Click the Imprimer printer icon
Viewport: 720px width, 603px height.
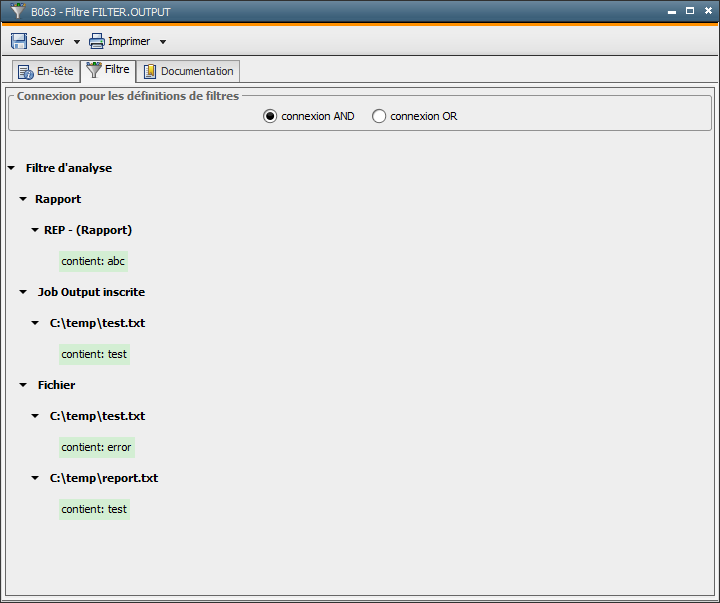coord(96,41)
